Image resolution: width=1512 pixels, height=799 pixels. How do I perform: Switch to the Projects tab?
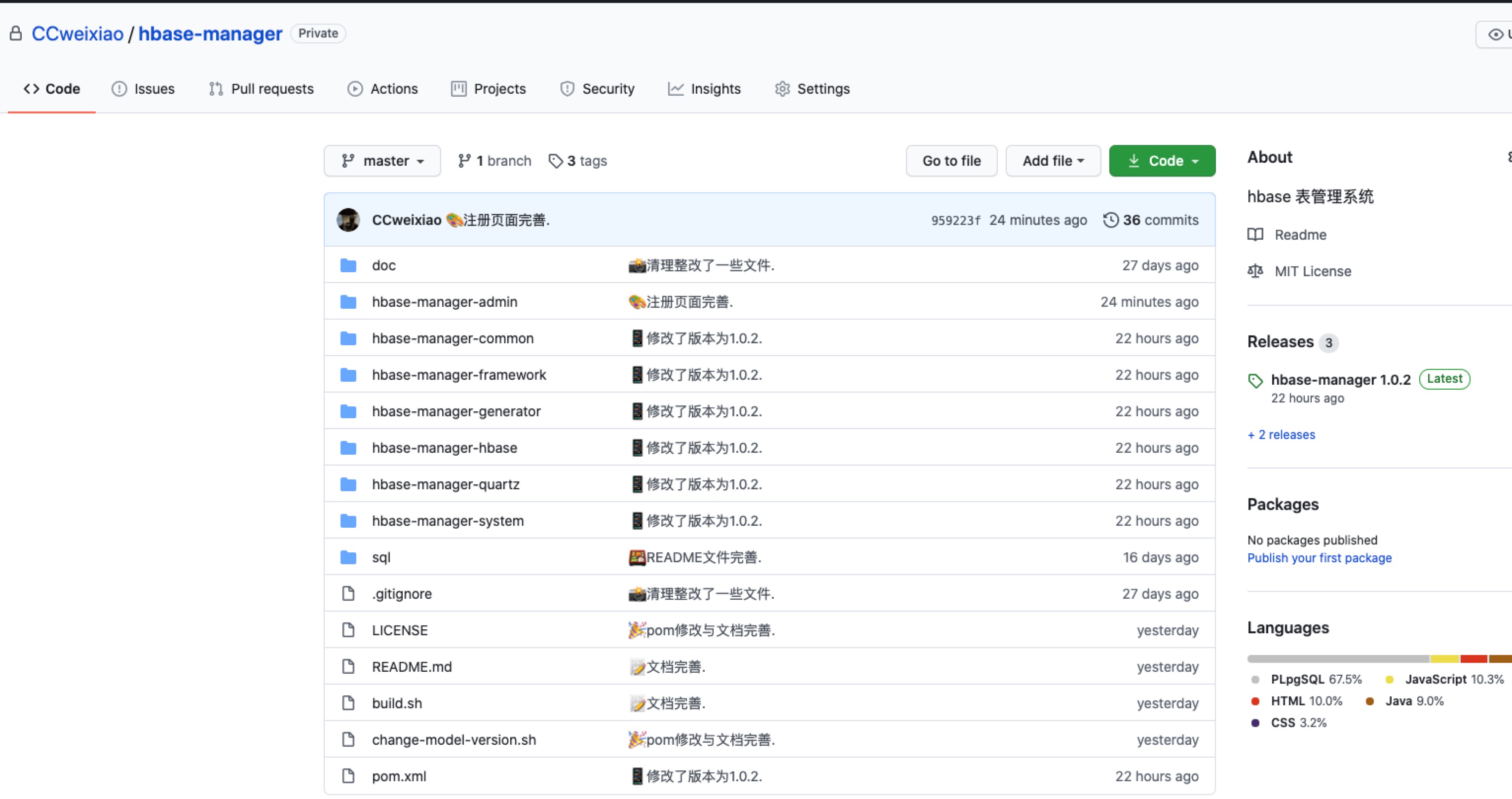point(489,89)
